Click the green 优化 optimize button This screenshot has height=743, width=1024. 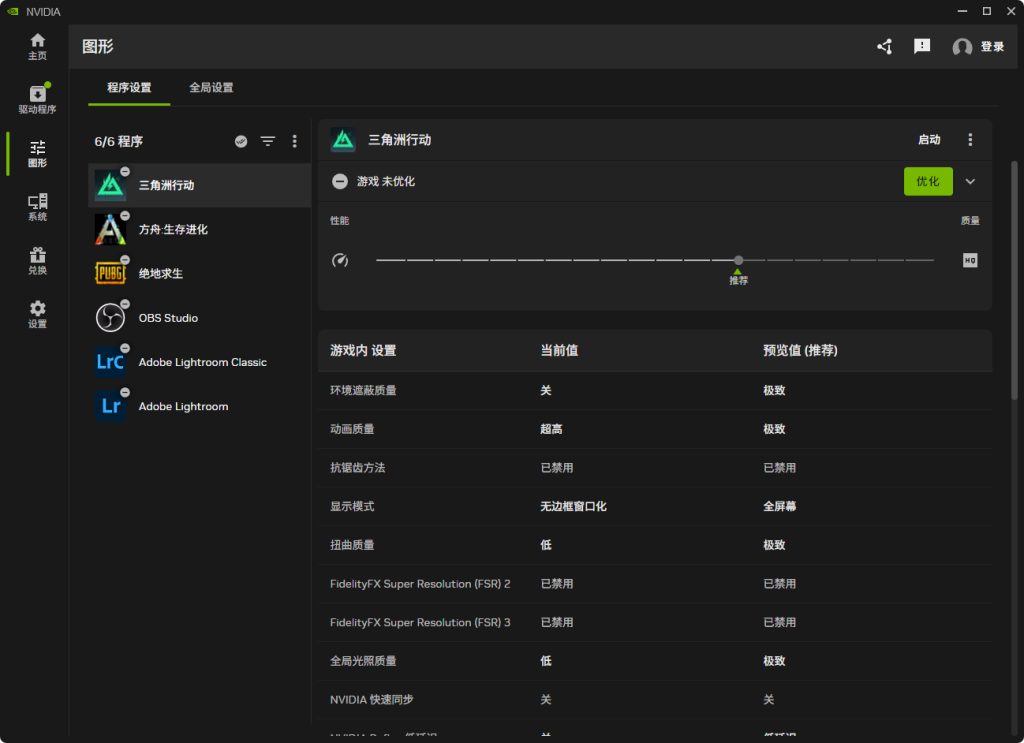pos(928,181)
